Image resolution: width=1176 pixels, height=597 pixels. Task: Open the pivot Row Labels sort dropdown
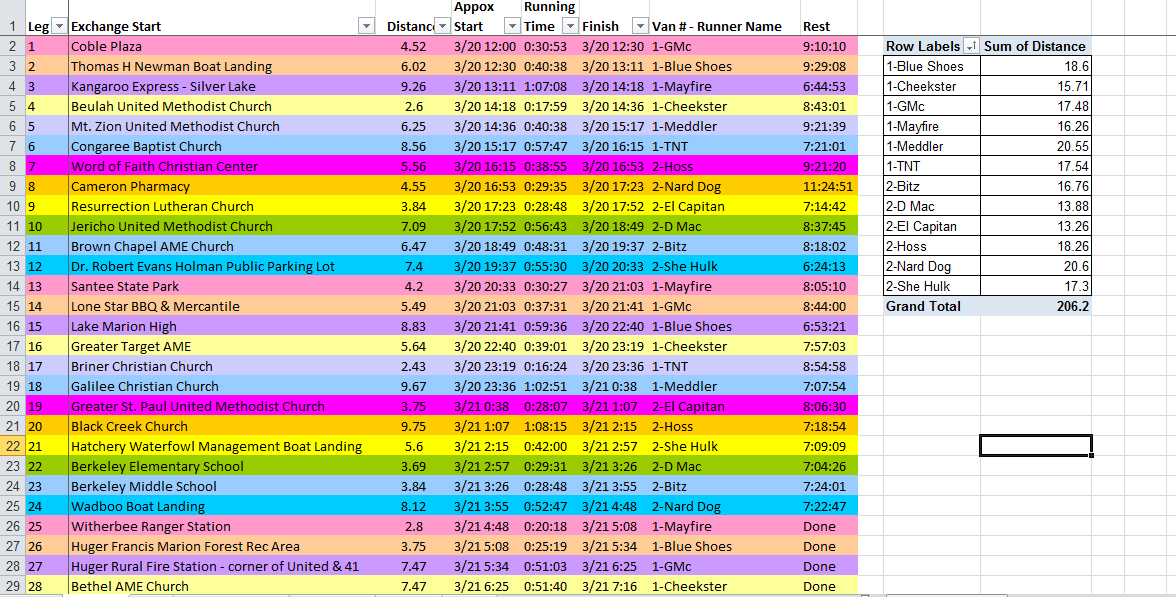(x=970, y=46)
